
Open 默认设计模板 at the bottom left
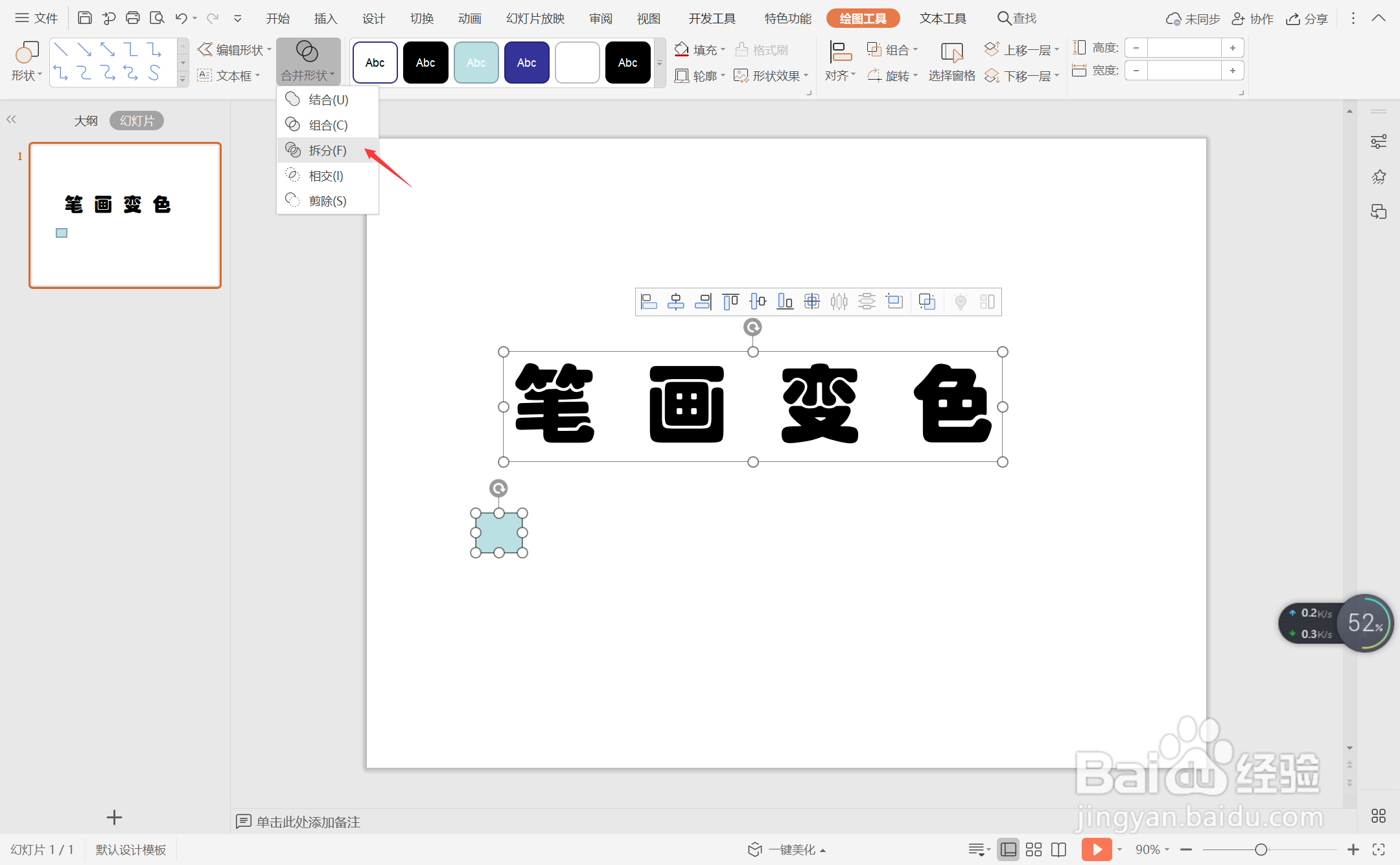pyautogui.click(x=130, y=849)
